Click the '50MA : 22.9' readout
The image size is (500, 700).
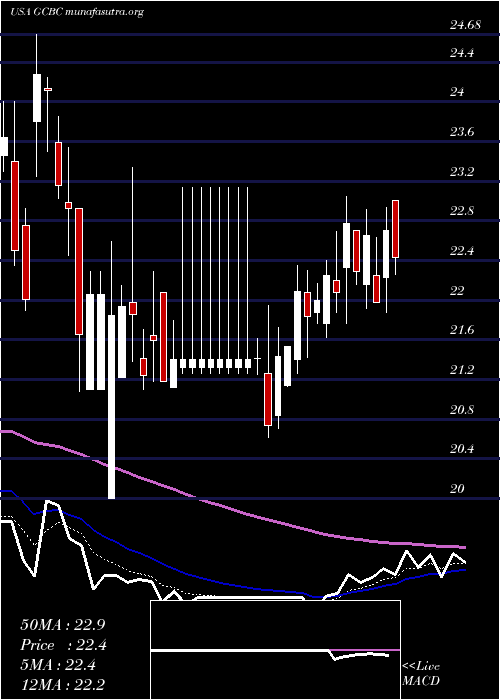(63, 625)
